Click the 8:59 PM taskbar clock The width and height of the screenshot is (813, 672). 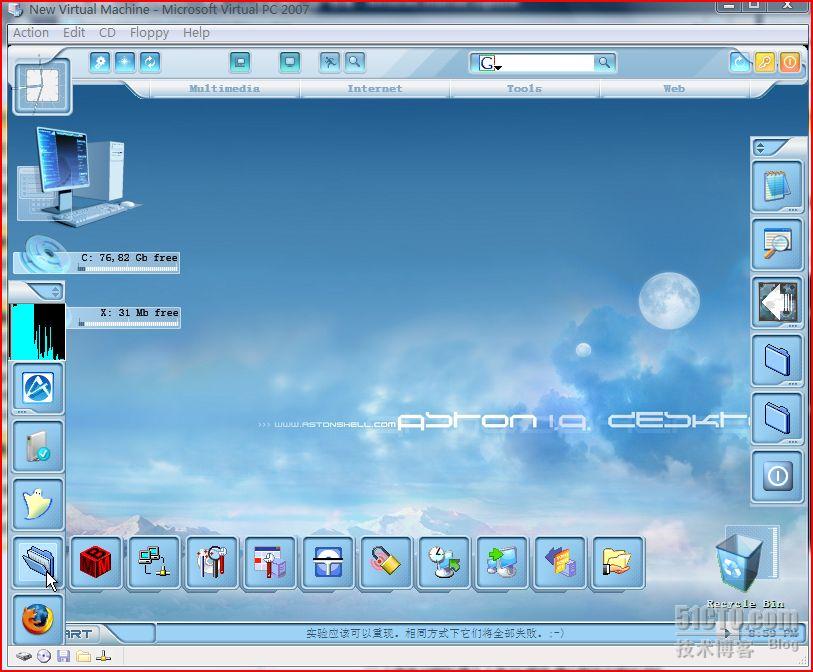coord(772,633)
